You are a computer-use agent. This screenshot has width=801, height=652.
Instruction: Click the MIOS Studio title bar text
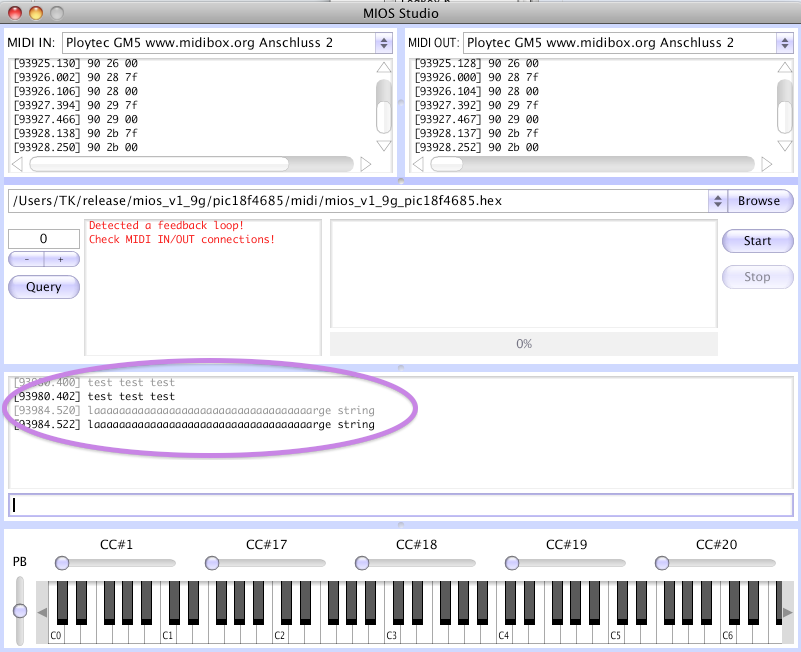pos(400,13)
